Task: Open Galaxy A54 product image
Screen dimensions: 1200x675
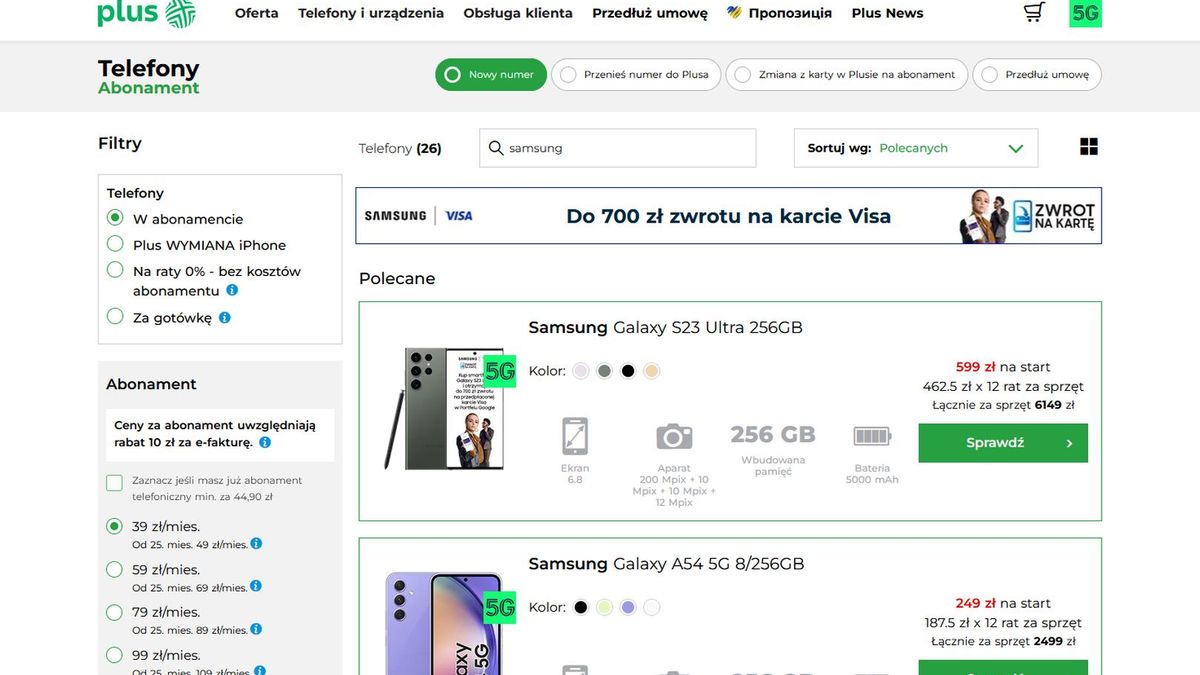Action: 445,623
